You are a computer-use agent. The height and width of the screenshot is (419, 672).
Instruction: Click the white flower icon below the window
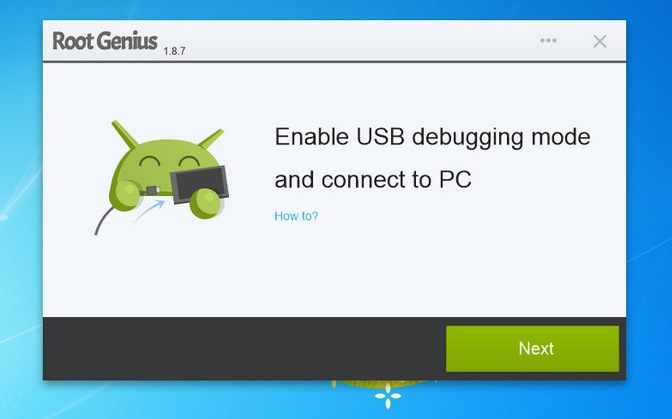[388, 396]
